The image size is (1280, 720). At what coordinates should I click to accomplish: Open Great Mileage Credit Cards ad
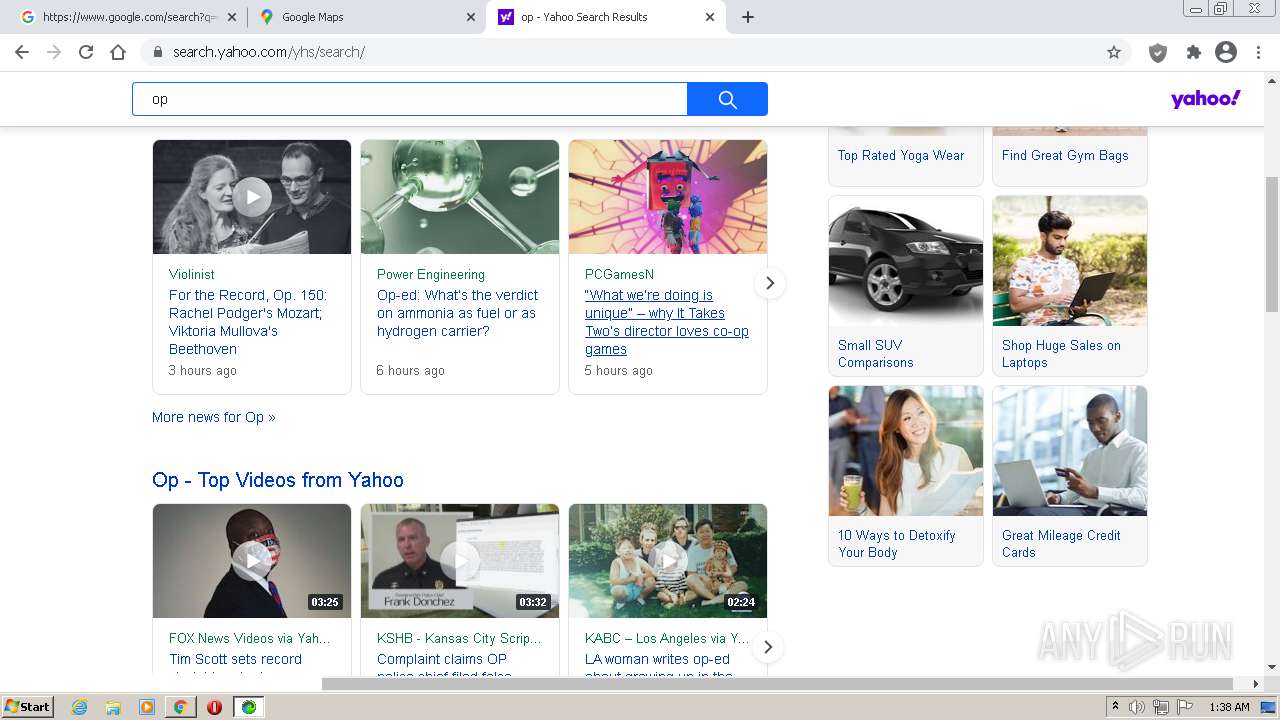1070,476
